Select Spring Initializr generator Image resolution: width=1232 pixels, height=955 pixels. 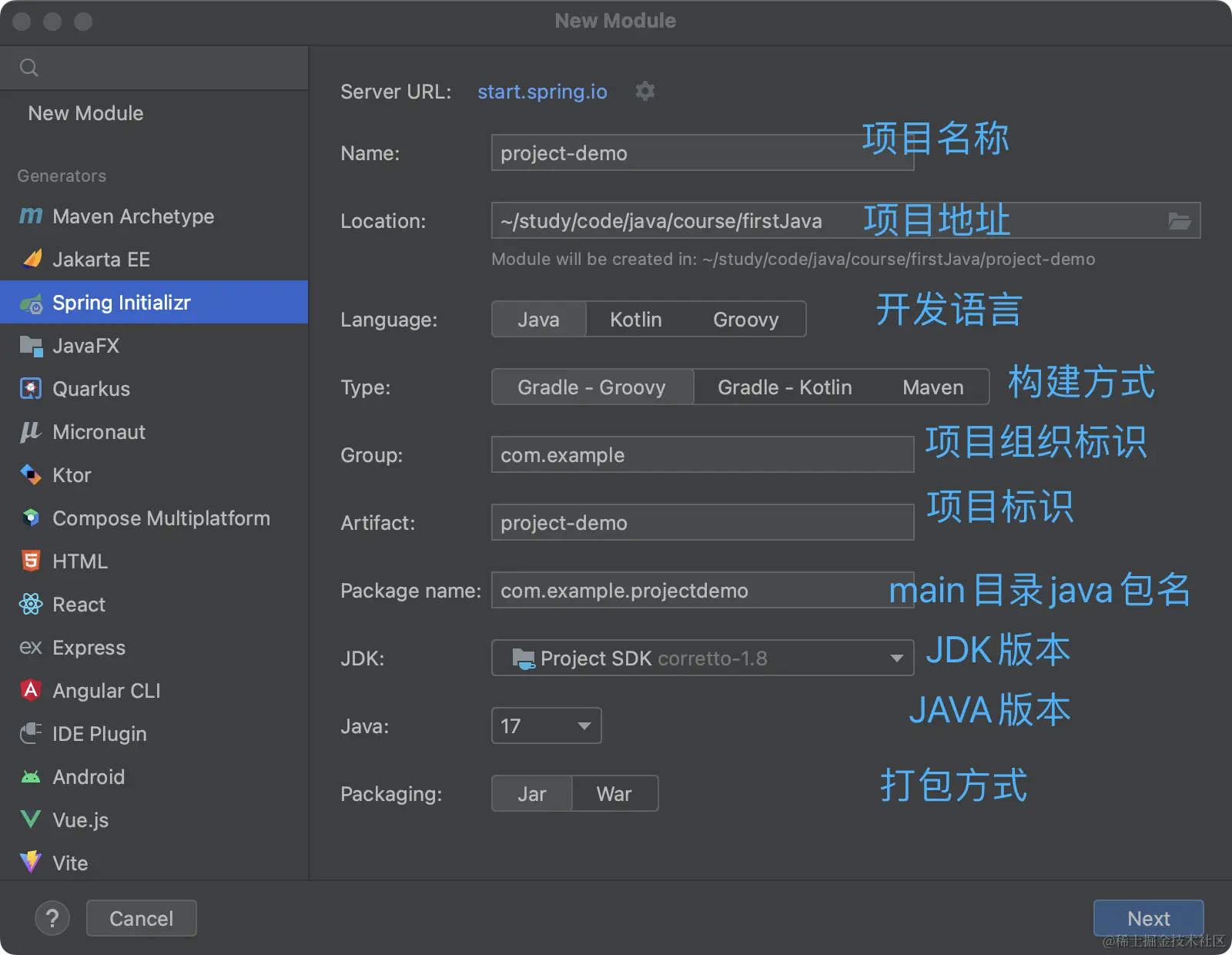click(154, 303)
